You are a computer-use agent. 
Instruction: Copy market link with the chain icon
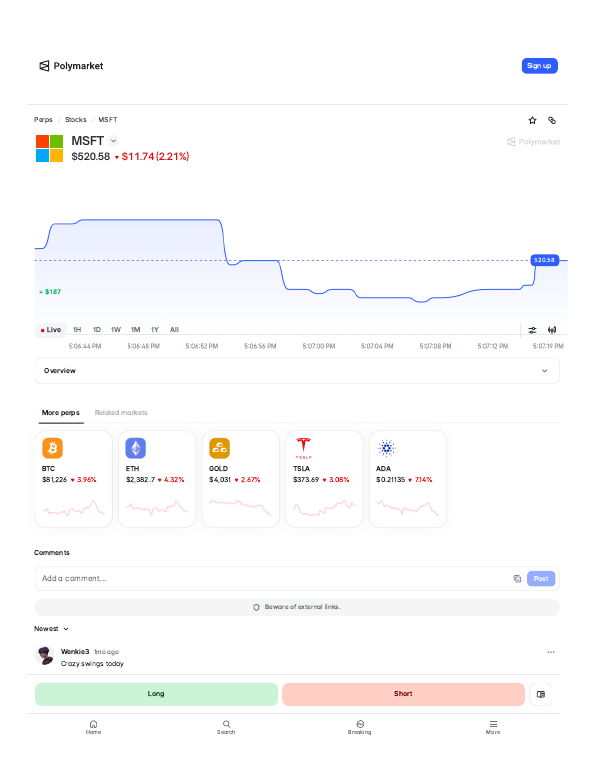click(x=552, y=120)
